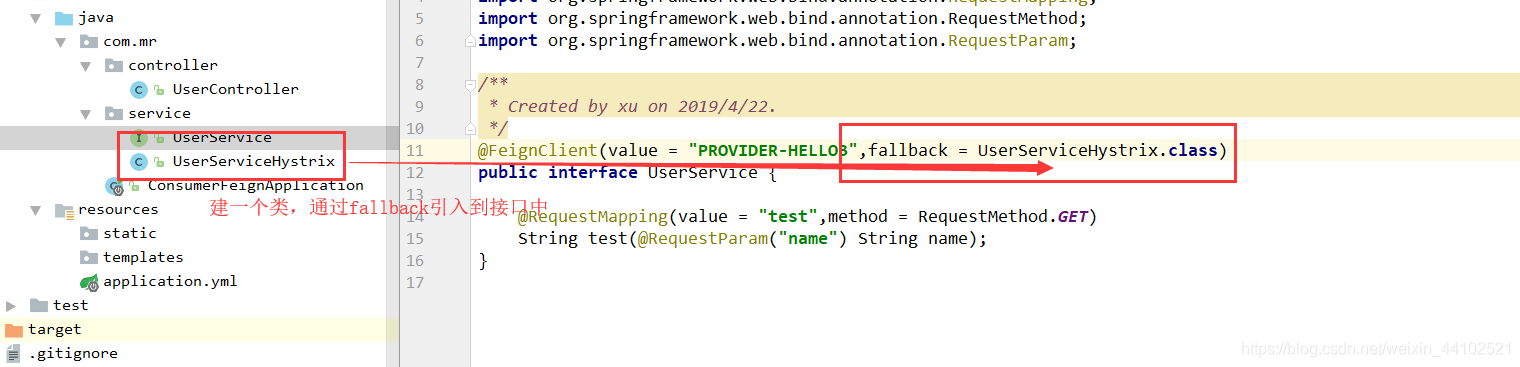
Task: Collapse the com.mr package arrow
Action: (60, 42)
